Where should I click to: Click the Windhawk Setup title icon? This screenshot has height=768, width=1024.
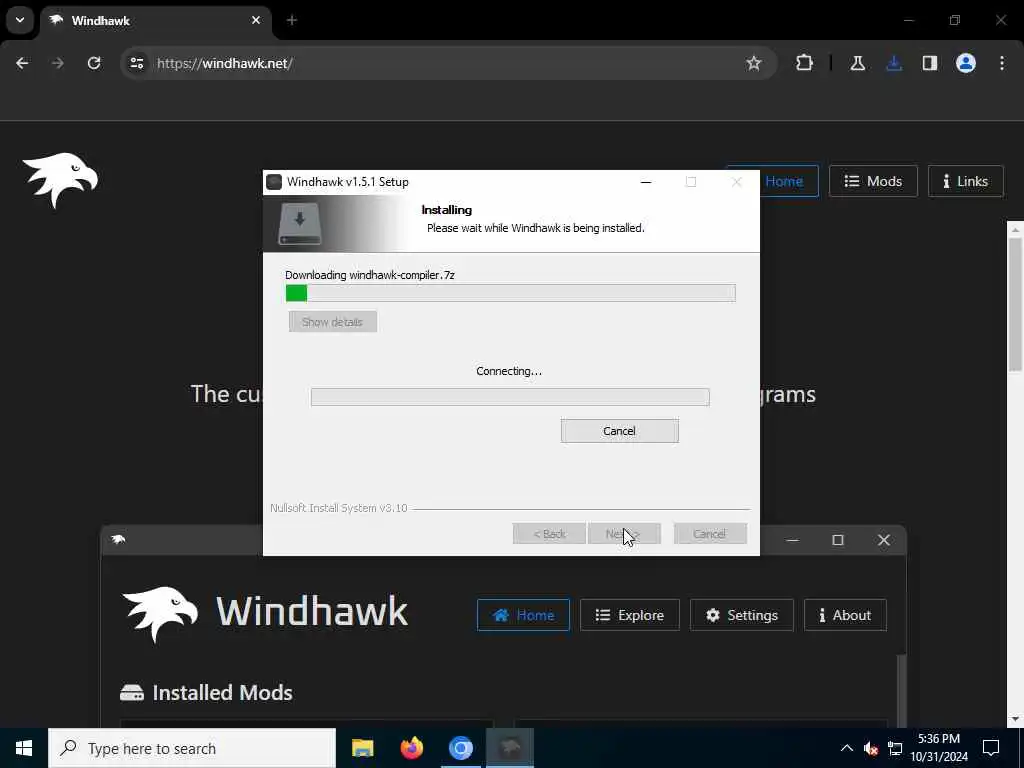point(274,182)
